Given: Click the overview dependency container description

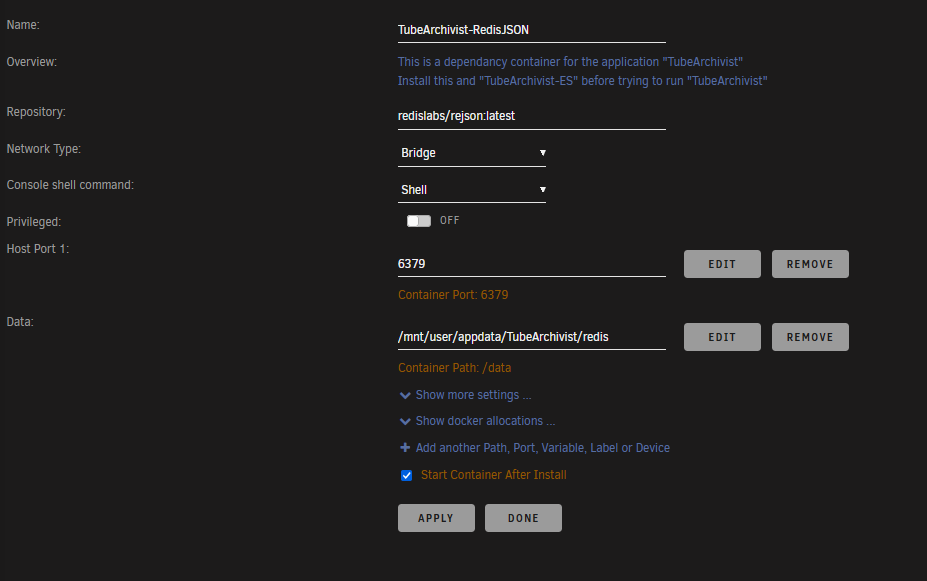Looking at the screenshot, I should pos(570,62).
